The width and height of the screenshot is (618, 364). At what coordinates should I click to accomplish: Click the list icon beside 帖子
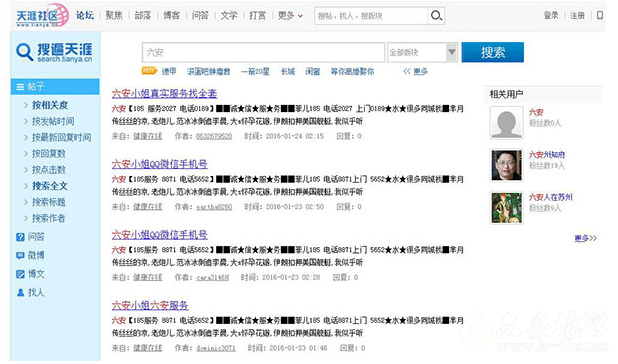pyautogui.click(x=20, y=87)
